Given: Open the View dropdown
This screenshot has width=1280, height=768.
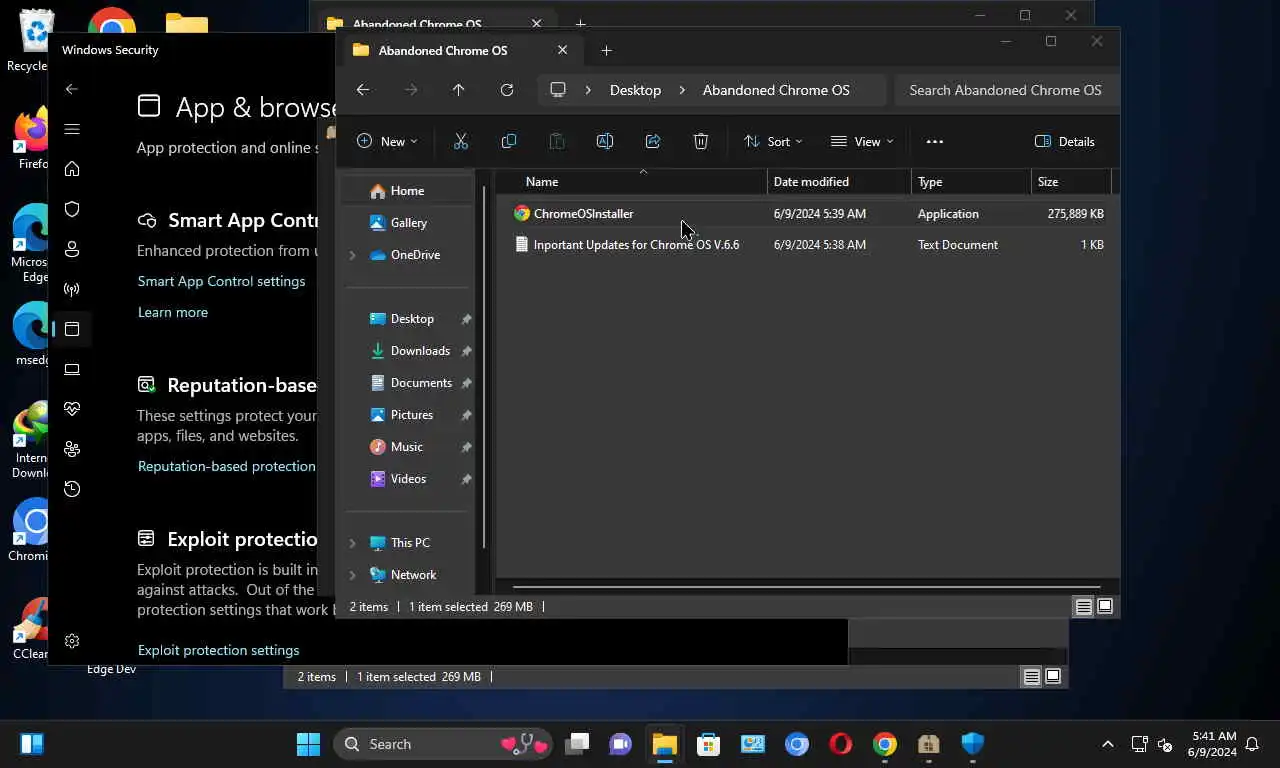Looking at the screenshot, I should pos(862,141).
